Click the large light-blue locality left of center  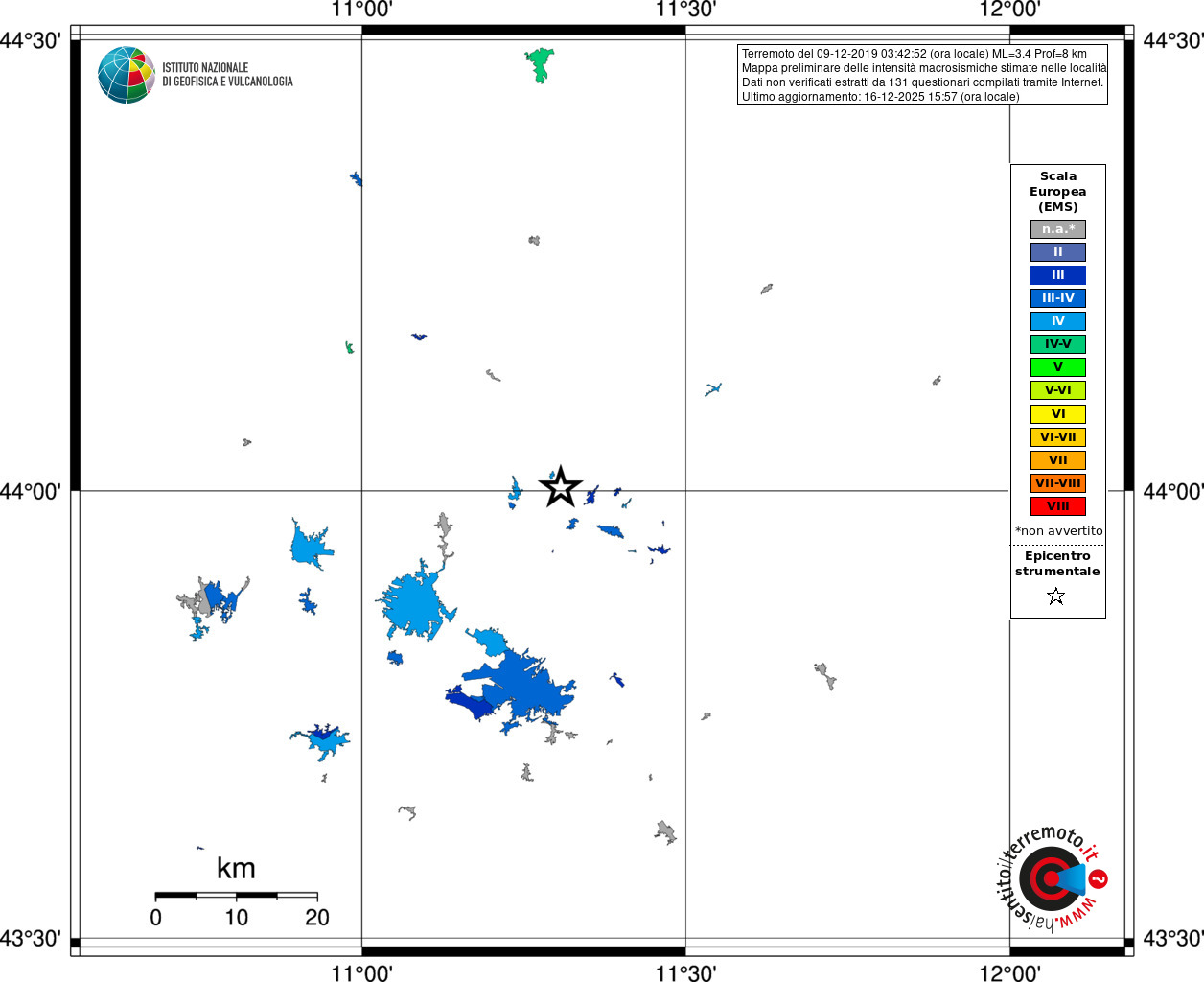point(418,601)
